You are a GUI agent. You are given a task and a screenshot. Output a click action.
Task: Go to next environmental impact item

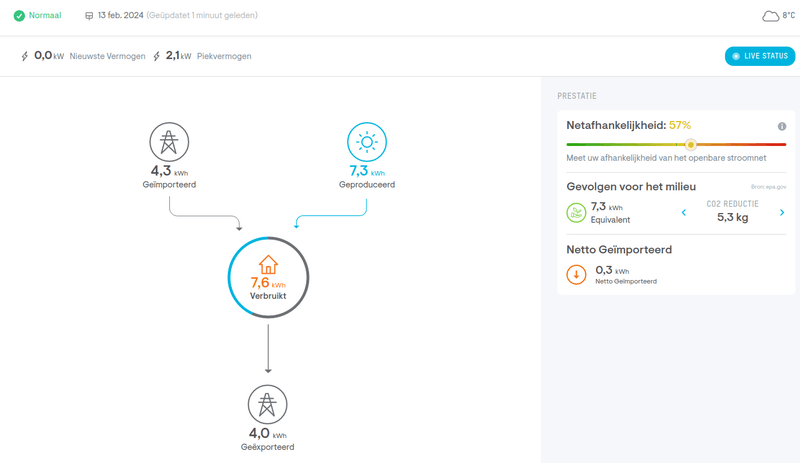[782, 212]
